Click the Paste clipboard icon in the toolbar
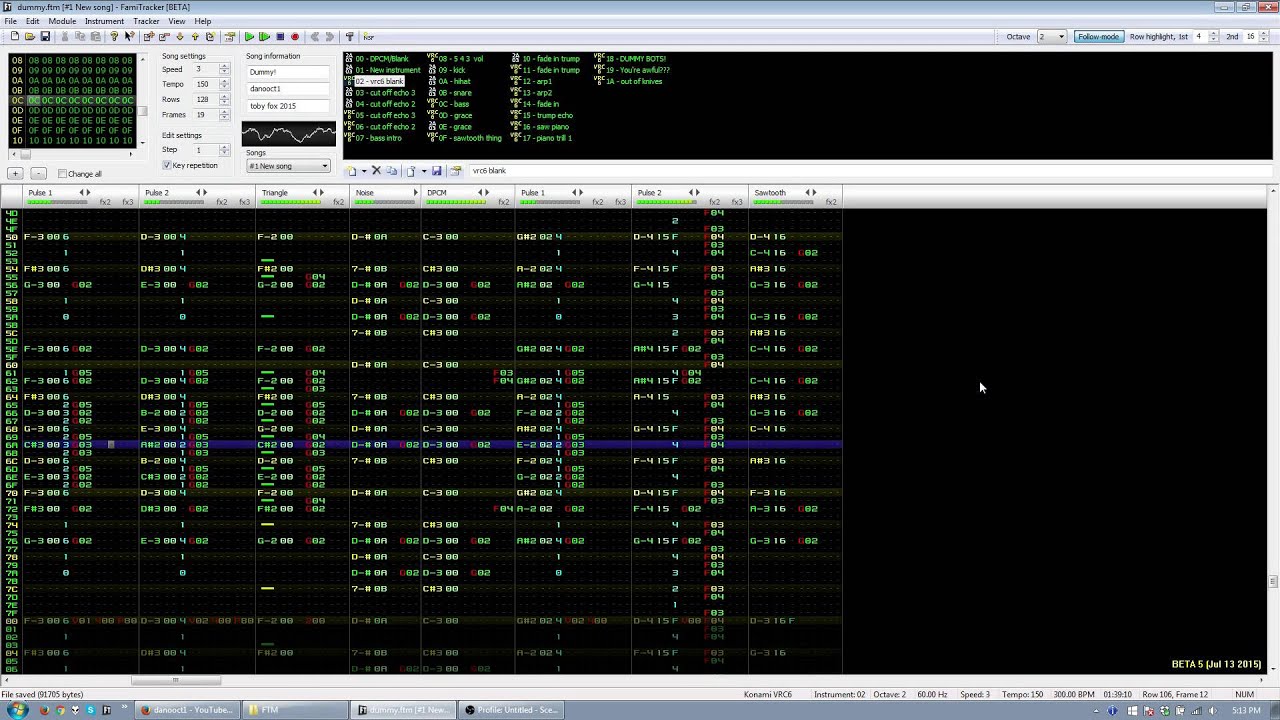The width and height of the screenshot is (1280, 720). (95, 36)
